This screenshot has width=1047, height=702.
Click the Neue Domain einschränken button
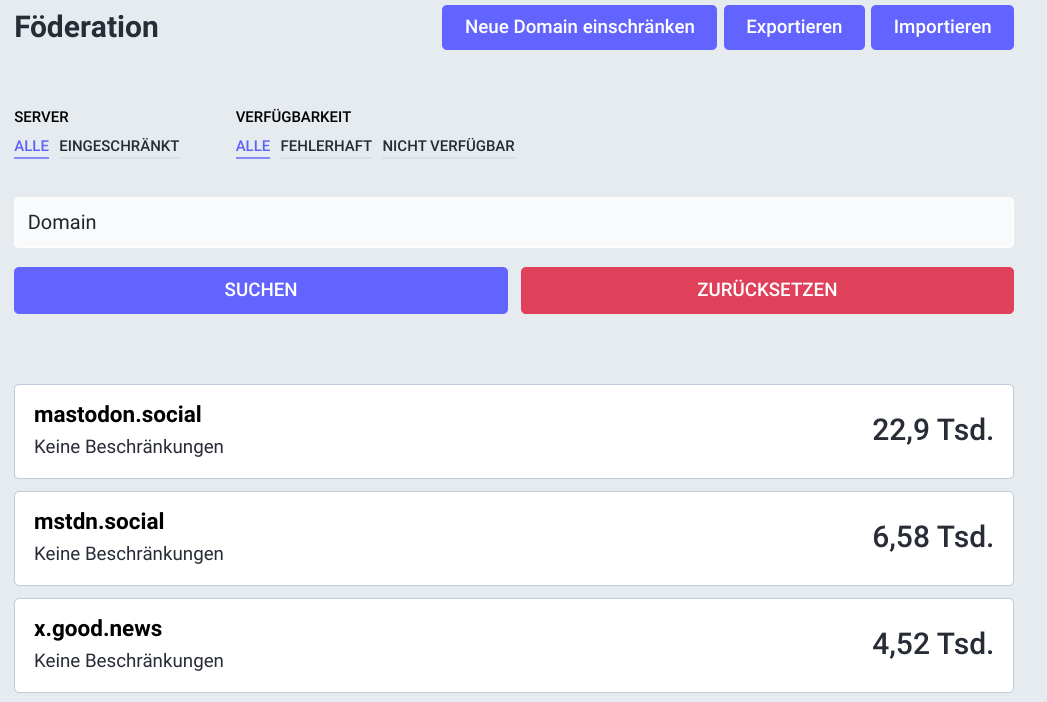click(x=579, y=27)
